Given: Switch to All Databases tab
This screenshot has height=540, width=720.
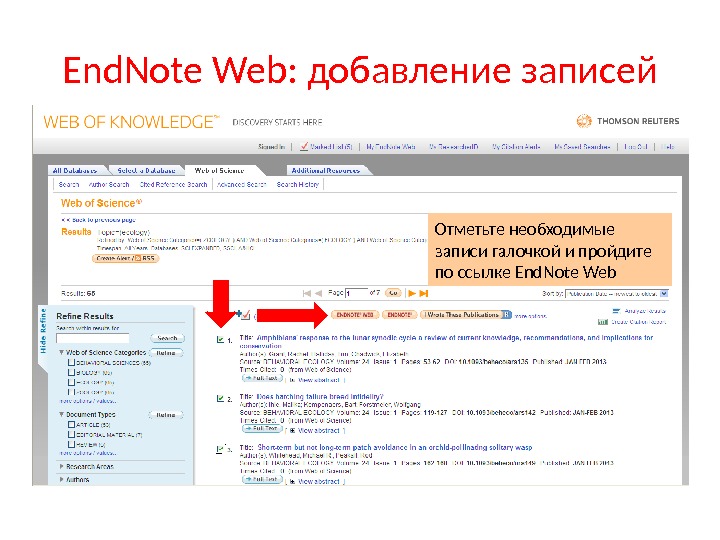Looking at the screenshot, I should click(x=75, y=171).
